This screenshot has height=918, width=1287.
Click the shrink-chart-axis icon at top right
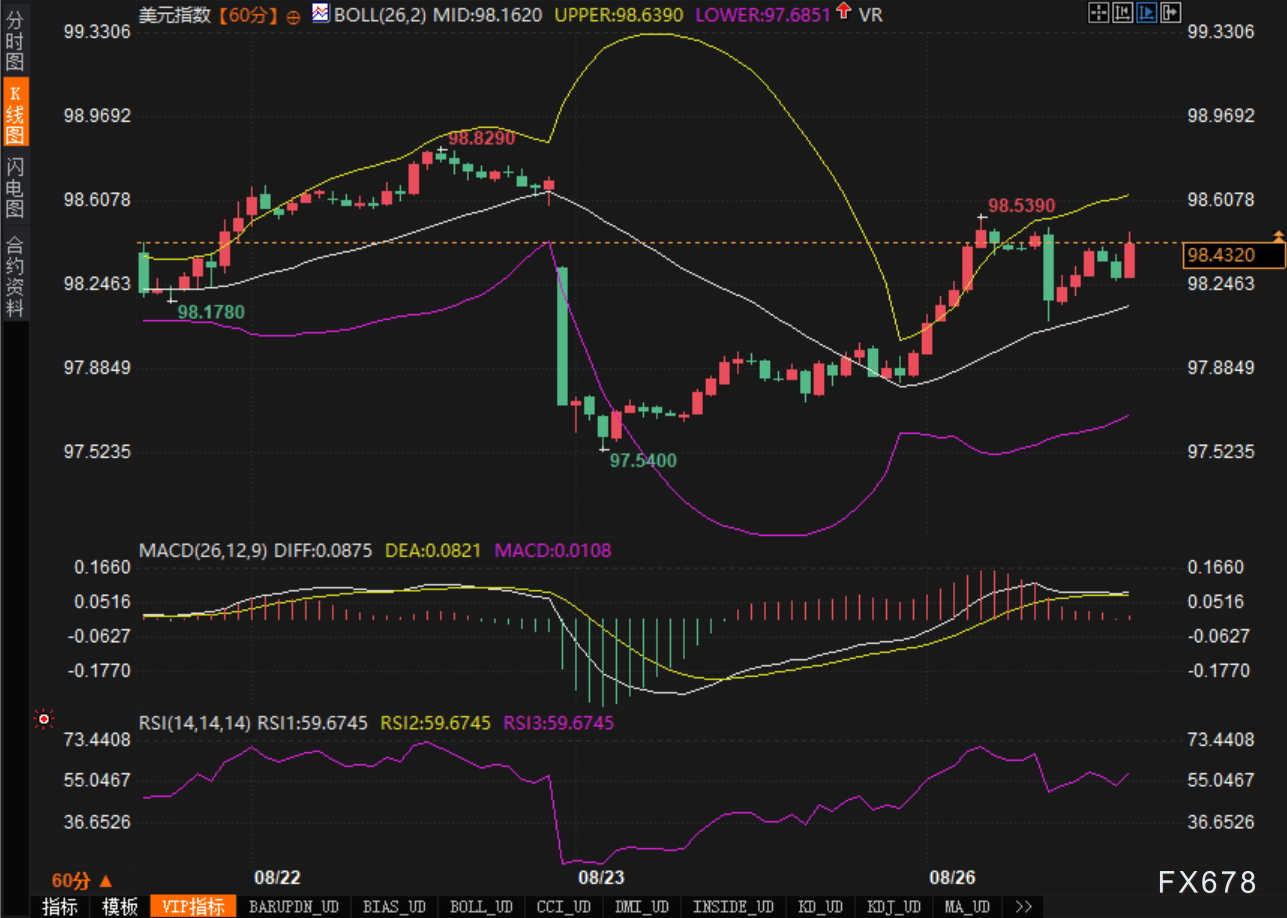click(x=1122, y=13)
